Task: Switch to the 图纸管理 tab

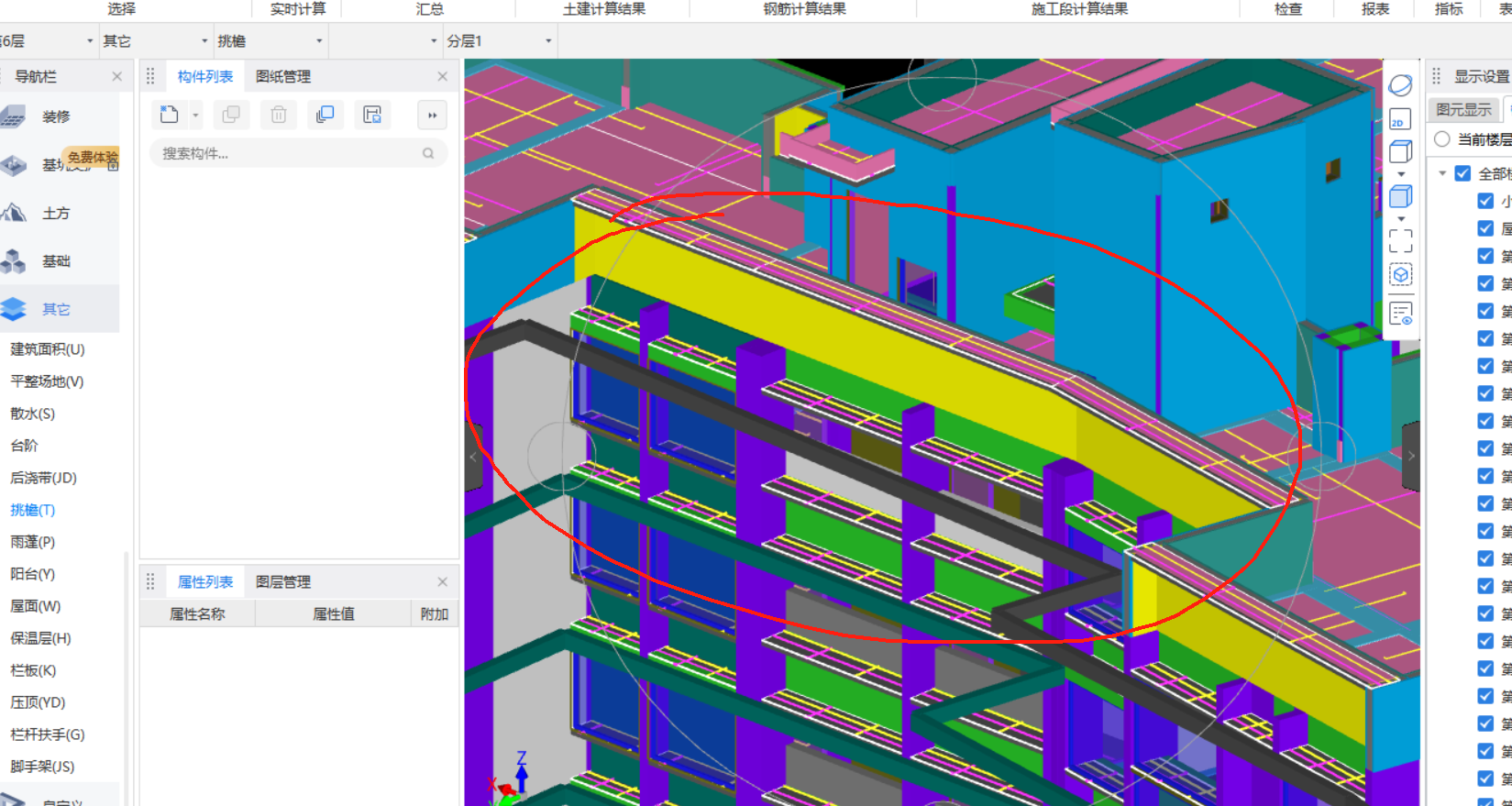Action: [283, 76]
